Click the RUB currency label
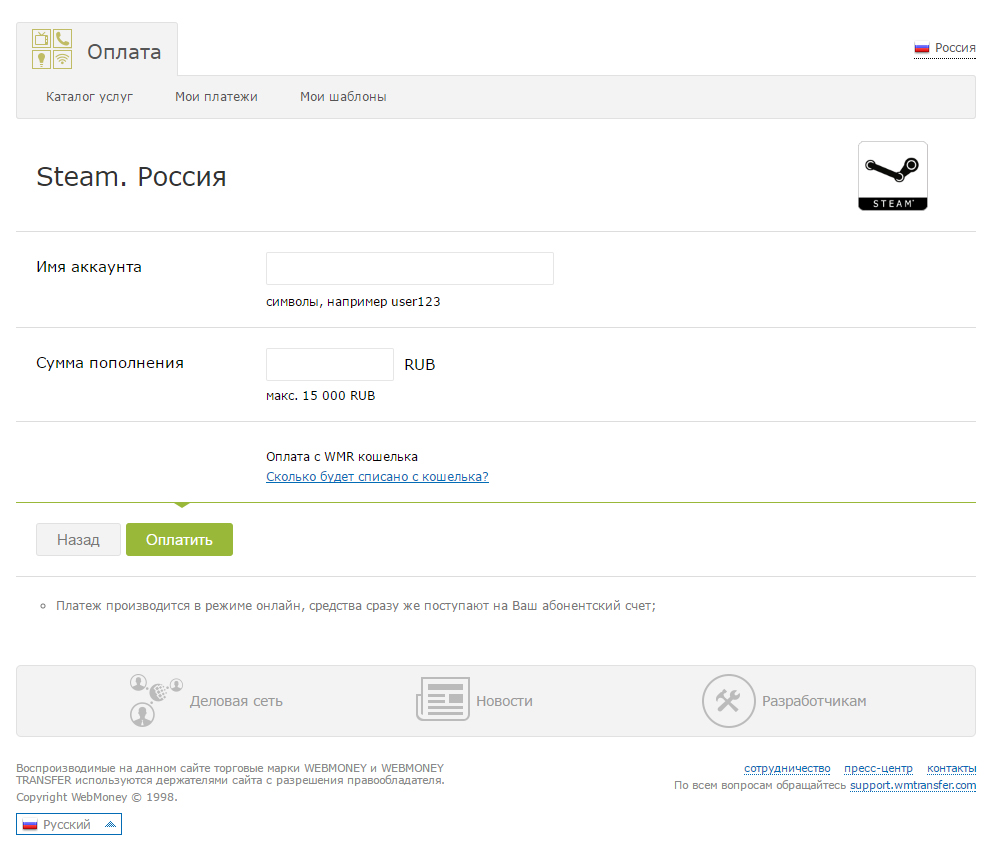 tap(420, 365)
